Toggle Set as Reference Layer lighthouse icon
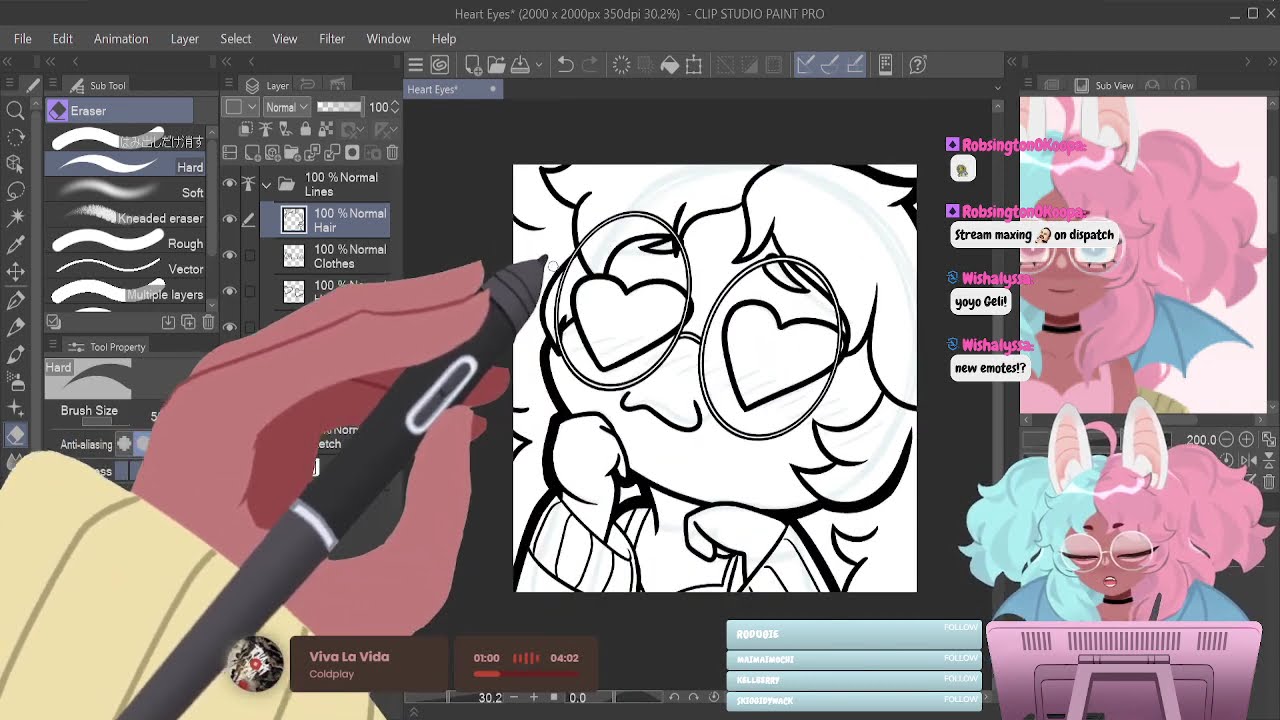The width and height of the screenshot is (1280, 720). 266,130
